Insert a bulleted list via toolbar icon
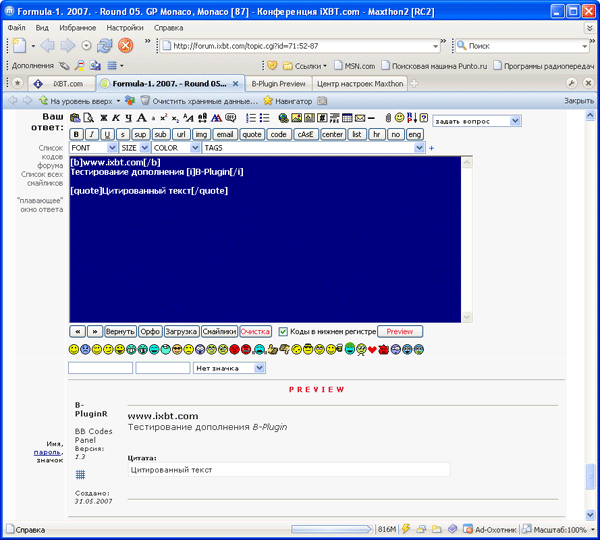This screenshot has height=540, width=600. click(264, 118)
